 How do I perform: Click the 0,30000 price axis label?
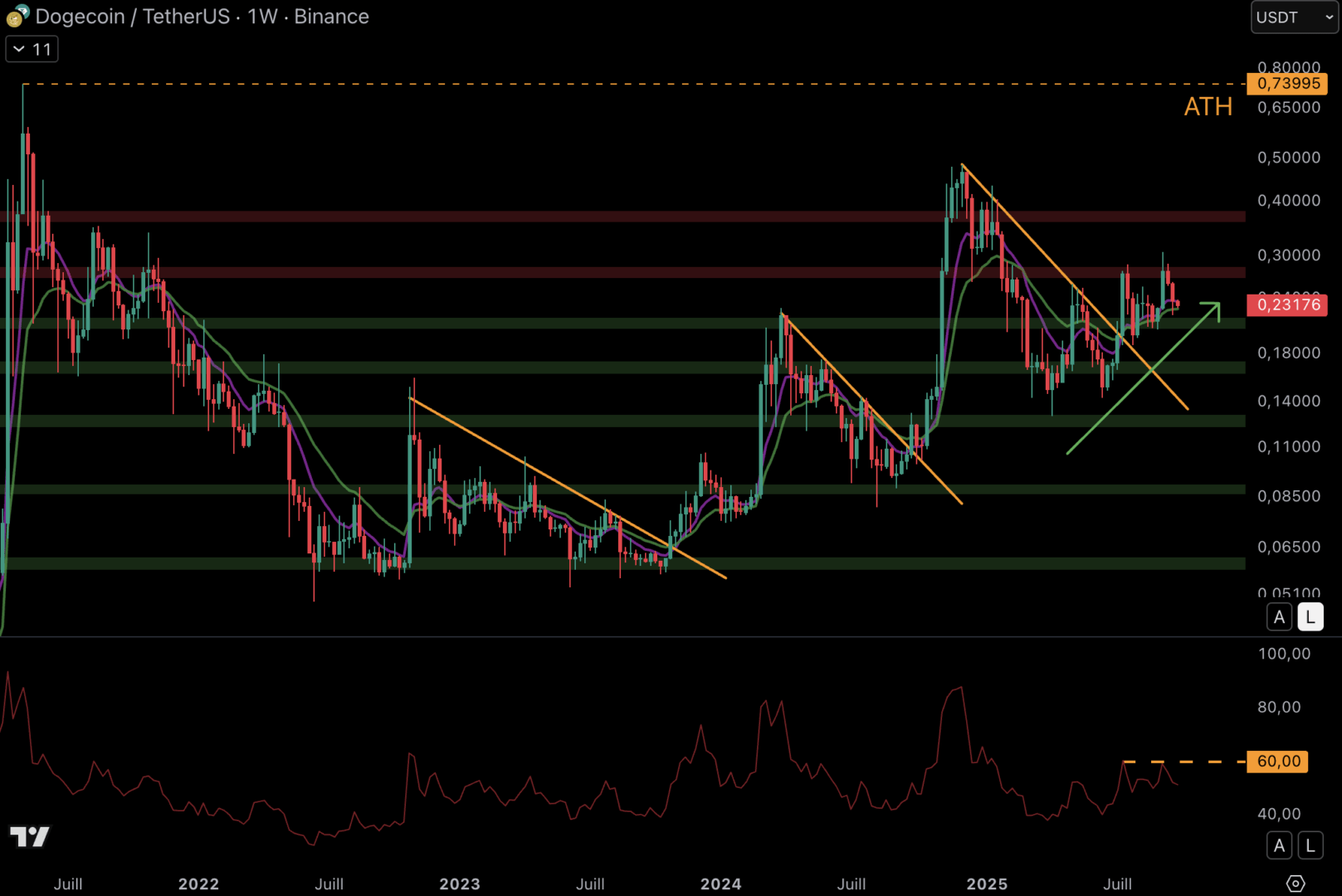click(x=1289, y=256)
